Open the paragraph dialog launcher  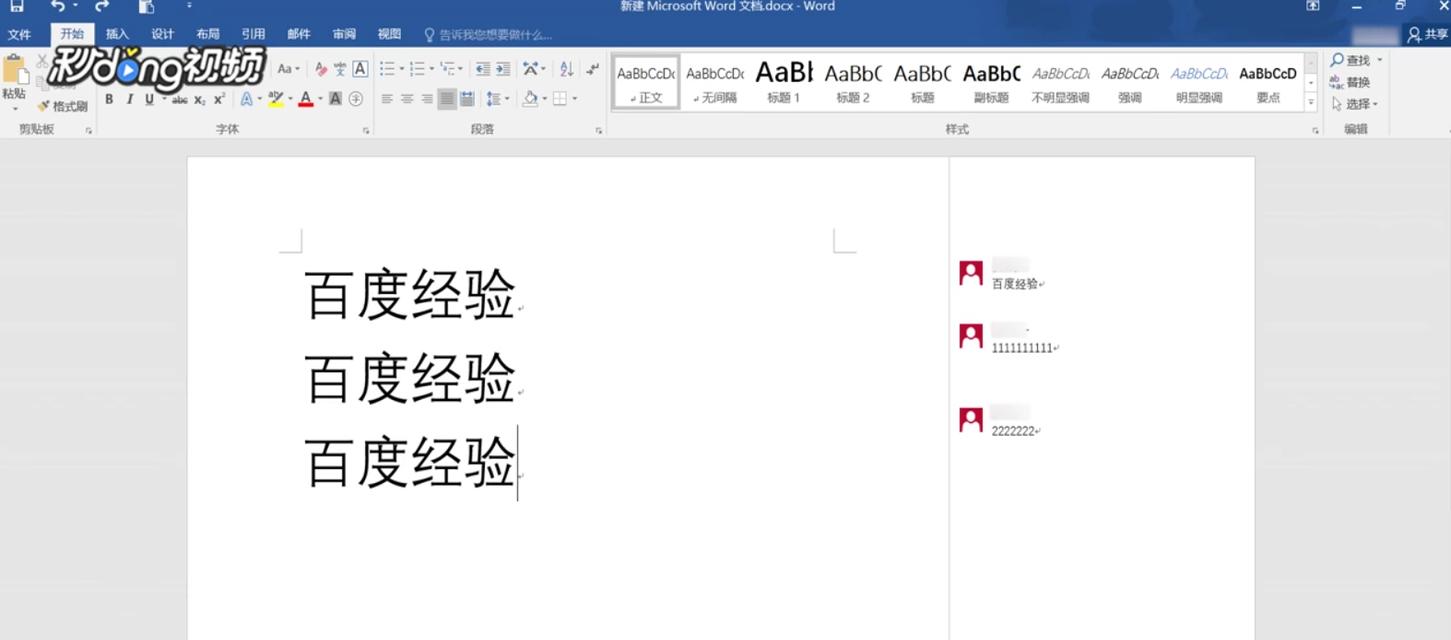tap(599, 130)
